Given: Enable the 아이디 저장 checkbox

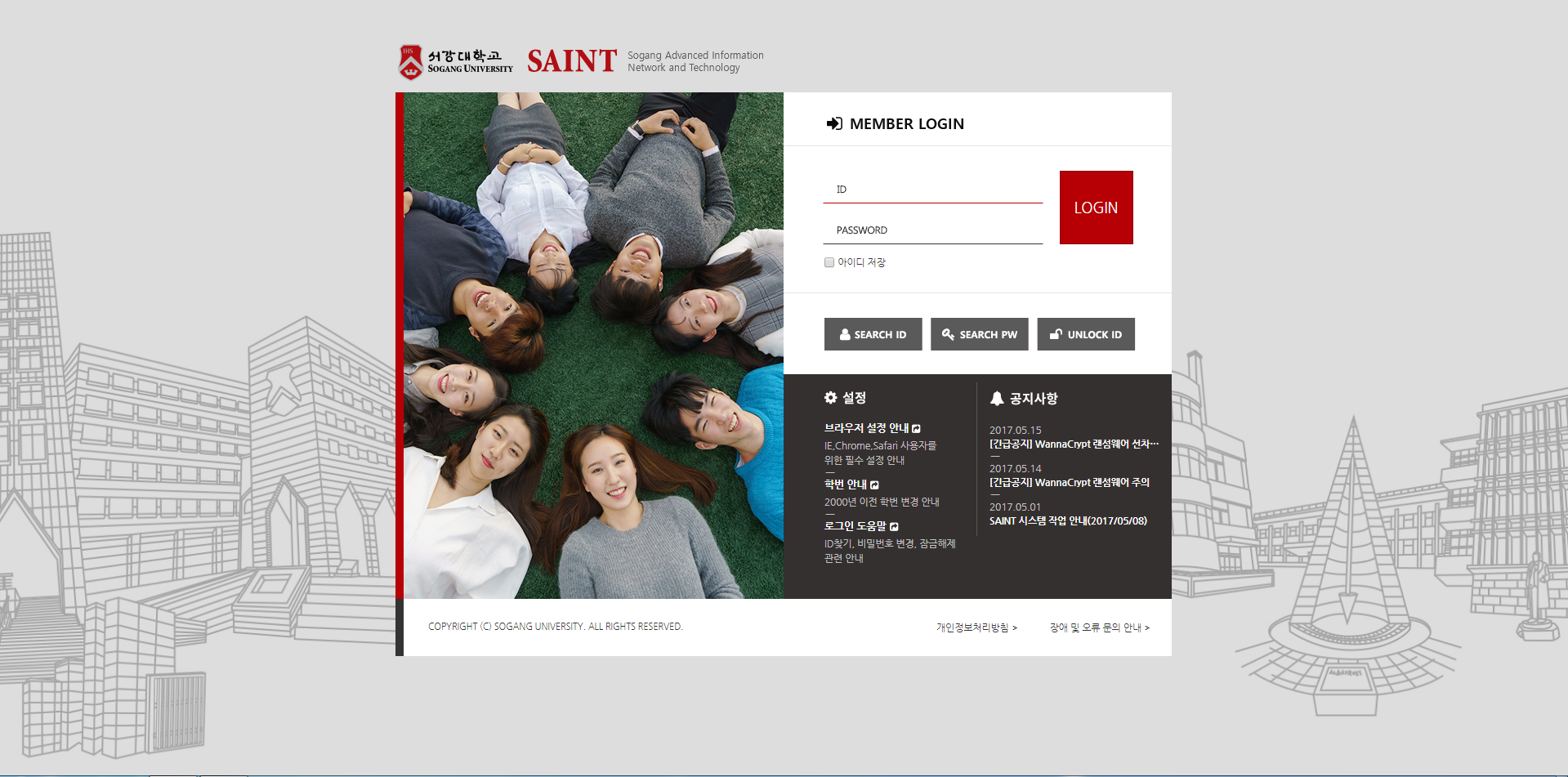Looking at the screenshot, I should pos(829,262).
